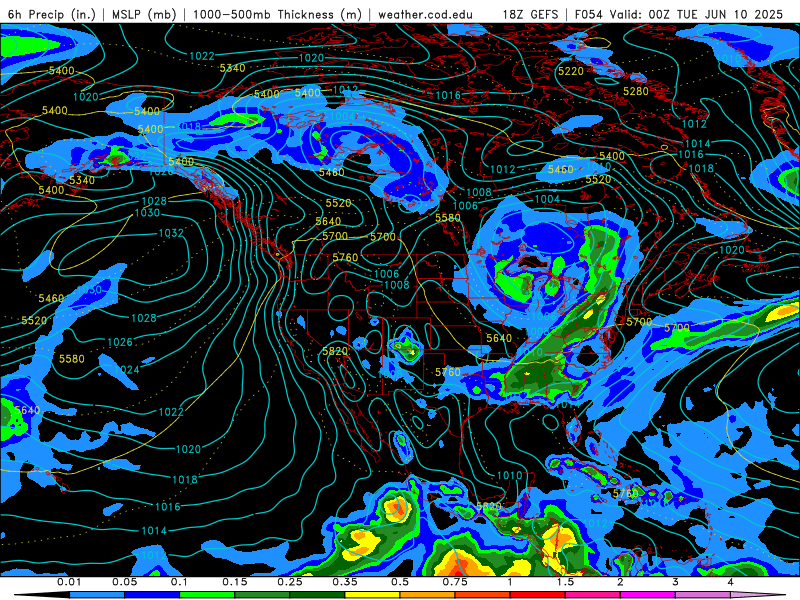This screenshot has height=600, width=800.
Task: Click the 1024 pressure contour label
Action: coord(127,369)
